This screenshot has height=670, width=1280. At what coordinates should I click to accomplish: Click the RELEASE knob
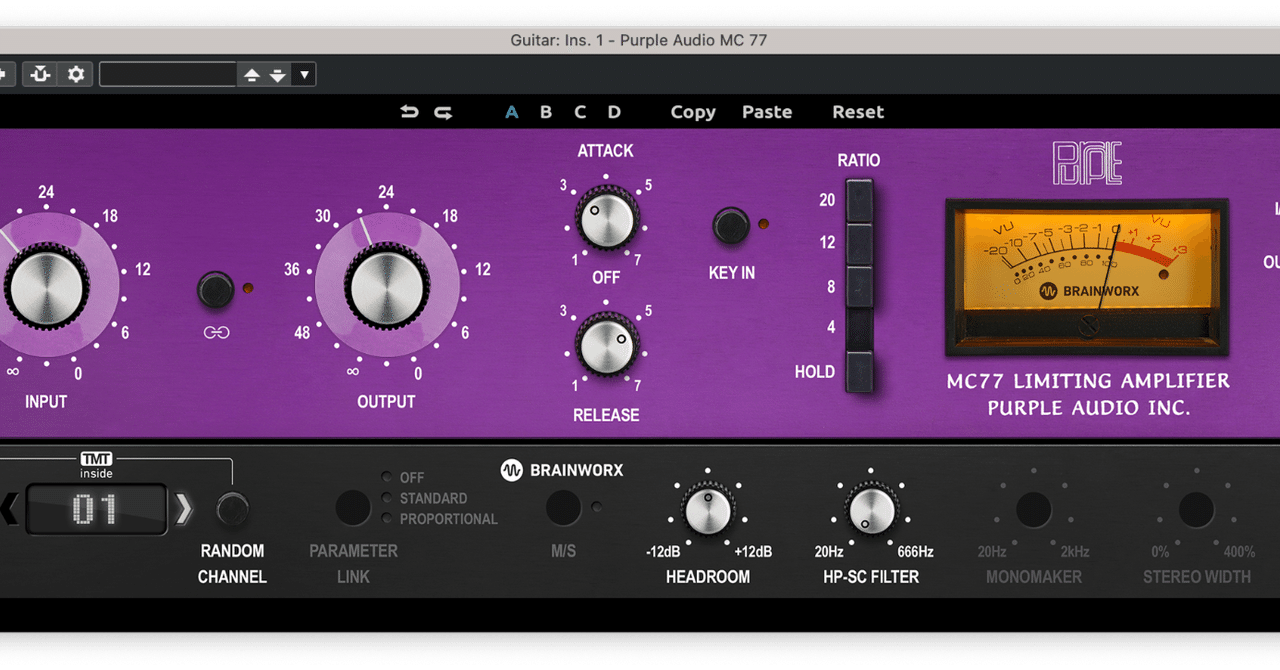point(607,346)
